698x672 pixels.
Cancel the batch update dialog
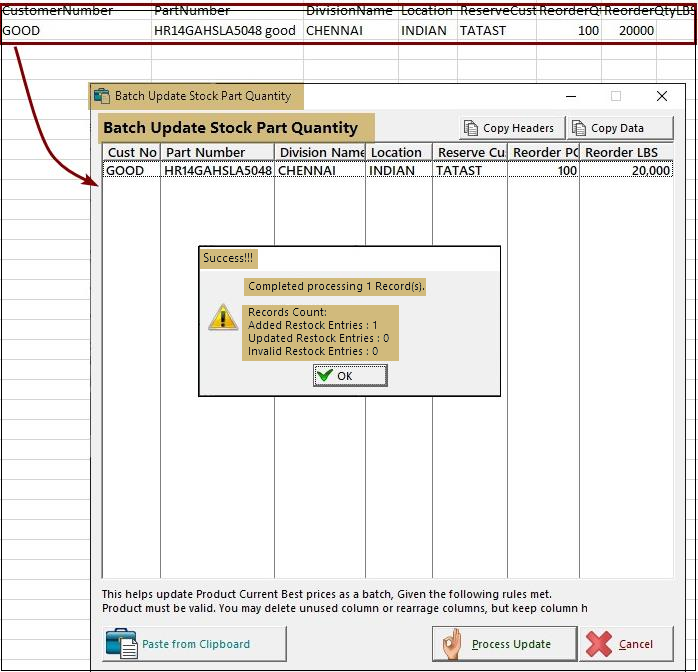[626, 644]
